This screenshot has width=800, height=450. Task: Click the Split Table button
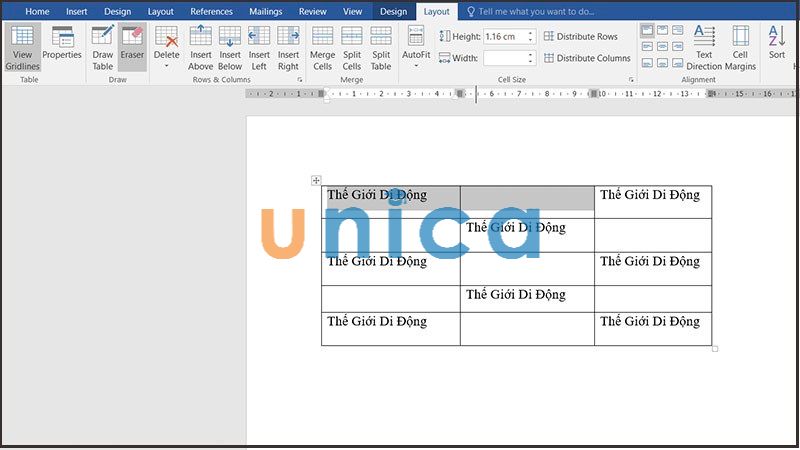coord(381,47)
